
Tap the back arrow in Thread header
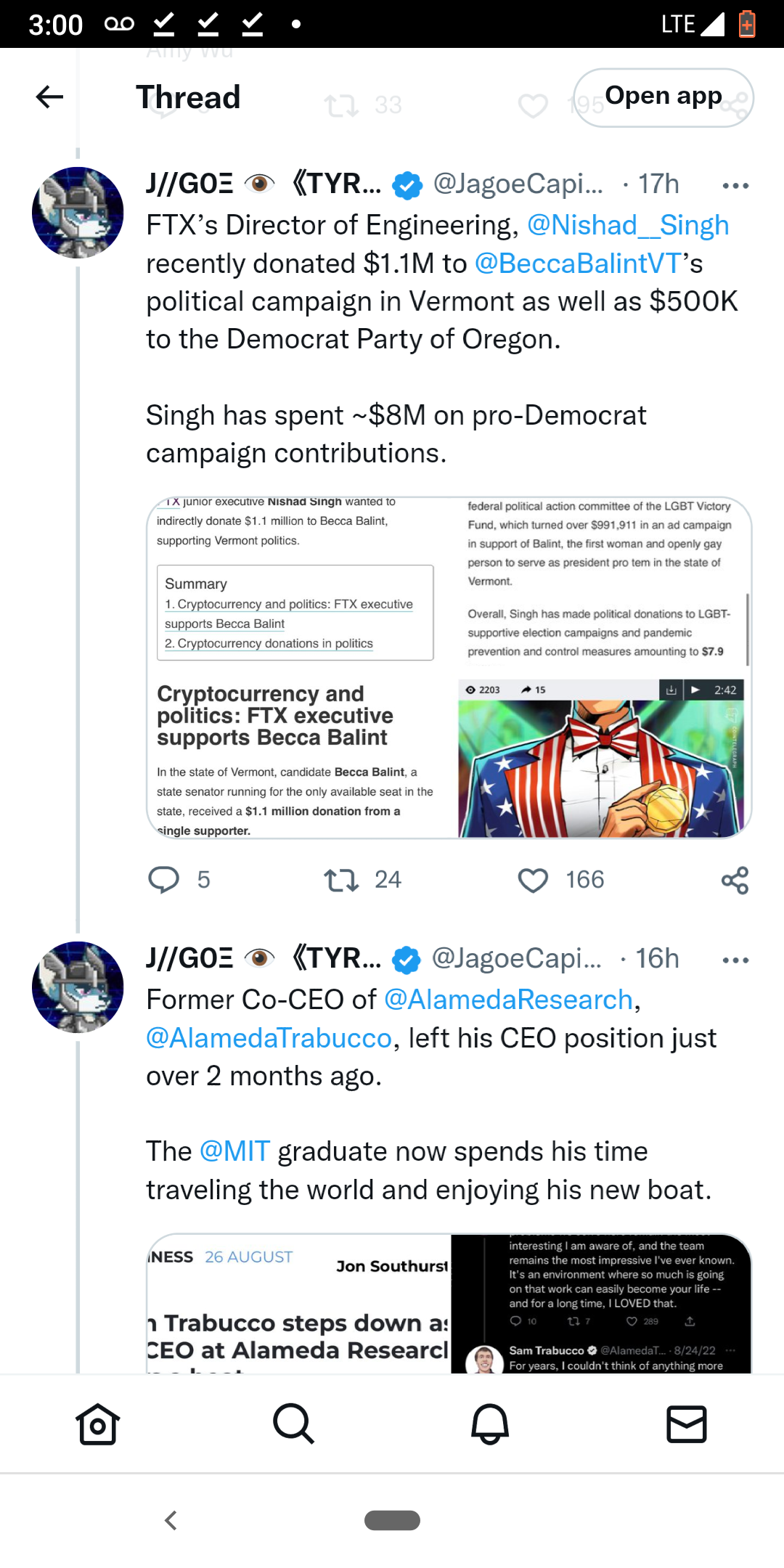coord(49,97)
